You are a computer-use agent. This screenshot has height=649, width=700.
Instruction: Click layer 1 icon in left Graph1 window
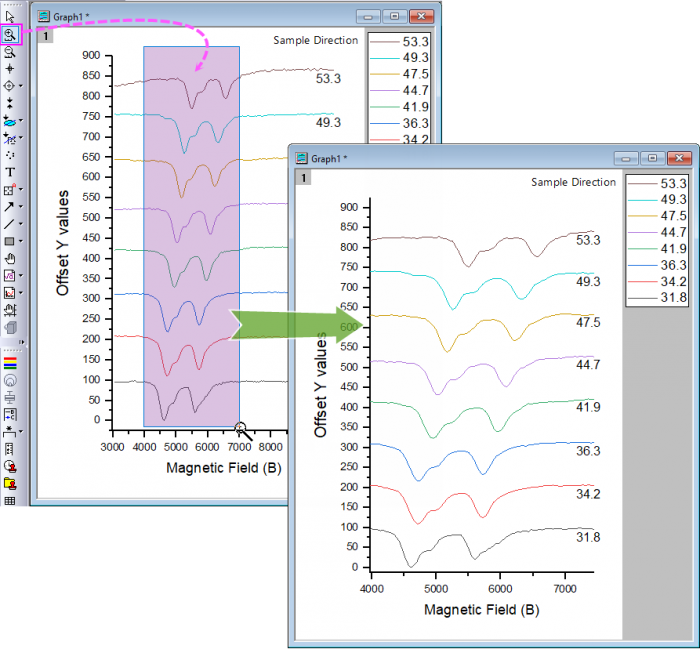(x=44, y=36)
